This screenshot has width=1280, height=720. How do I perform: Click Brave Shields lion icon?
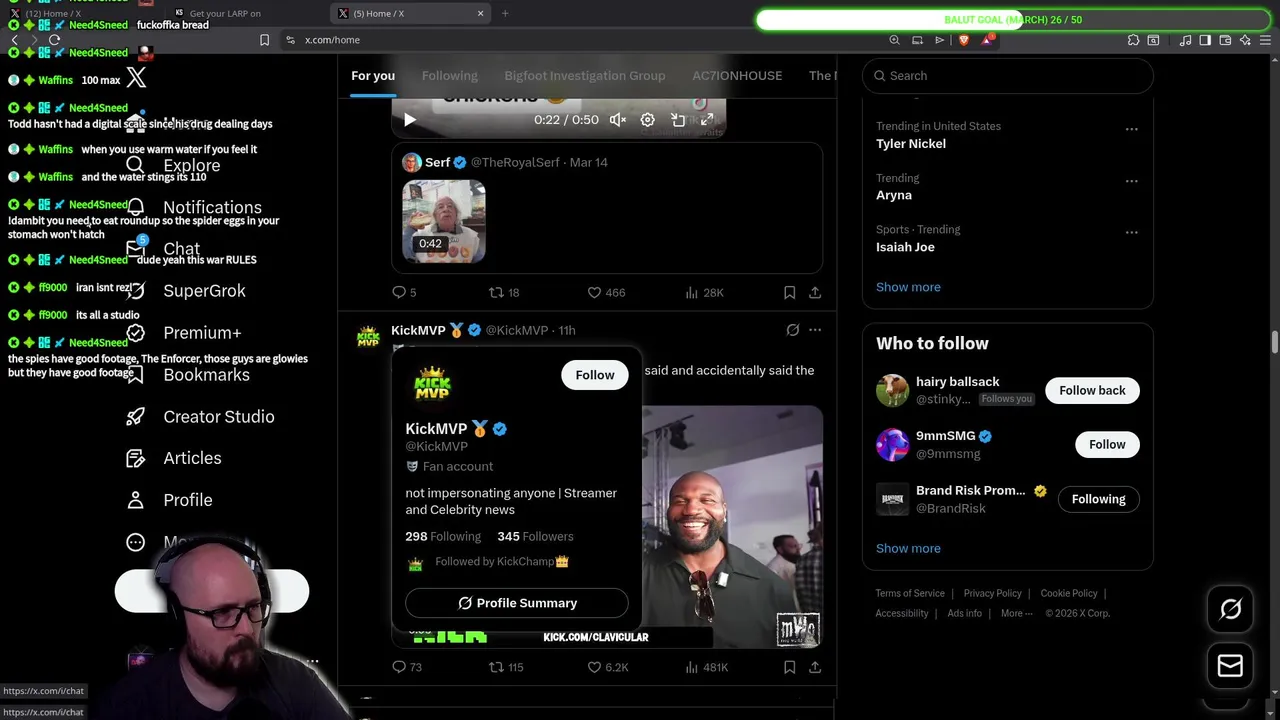click(x=964, y=40)
